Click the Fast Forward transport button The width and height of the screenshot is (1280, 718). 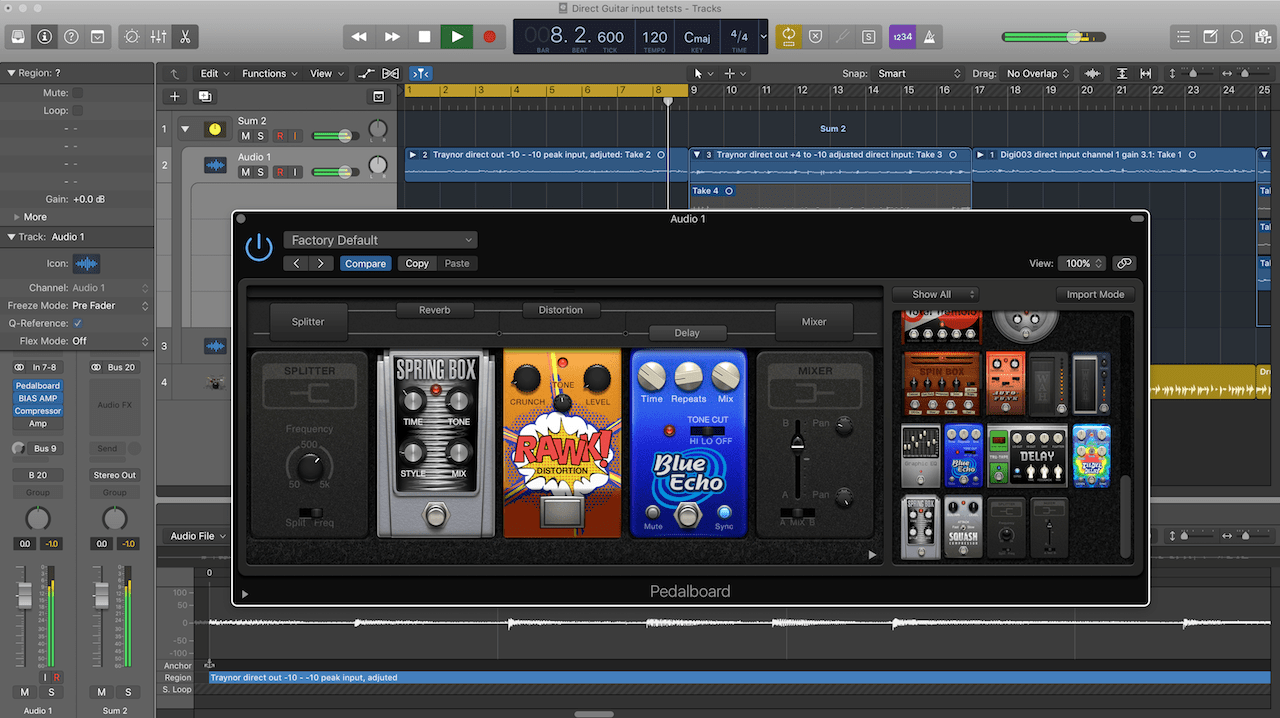click(392, 37)
